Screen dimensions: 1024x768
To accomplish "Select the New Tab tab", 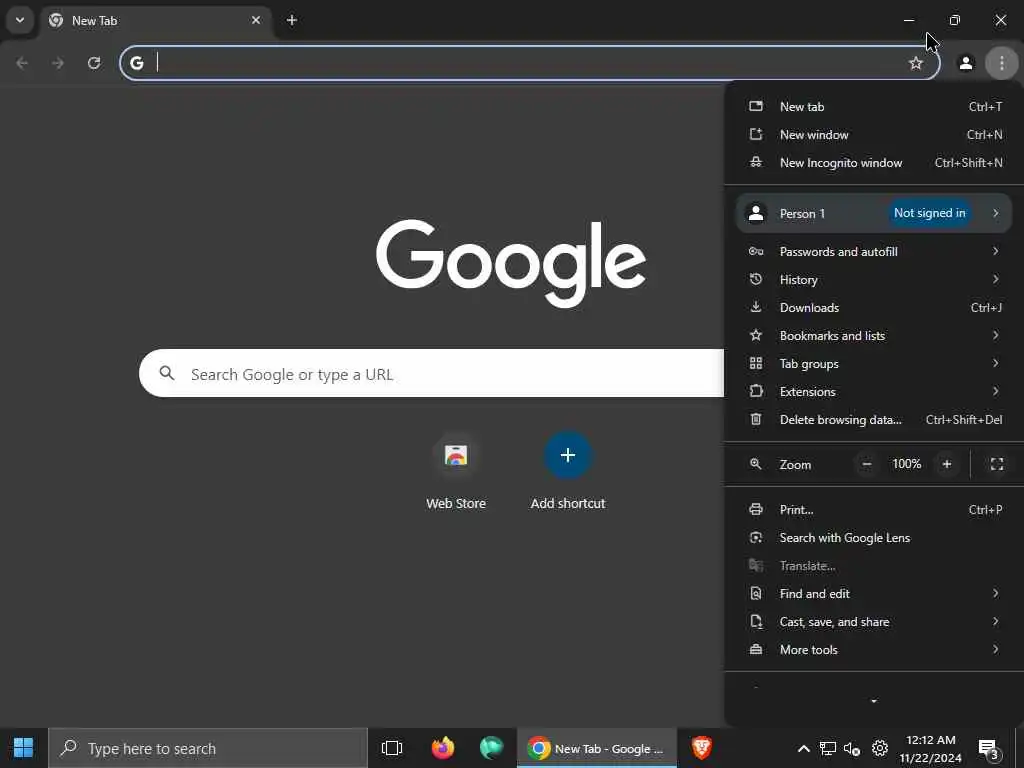I will [157, 20].
